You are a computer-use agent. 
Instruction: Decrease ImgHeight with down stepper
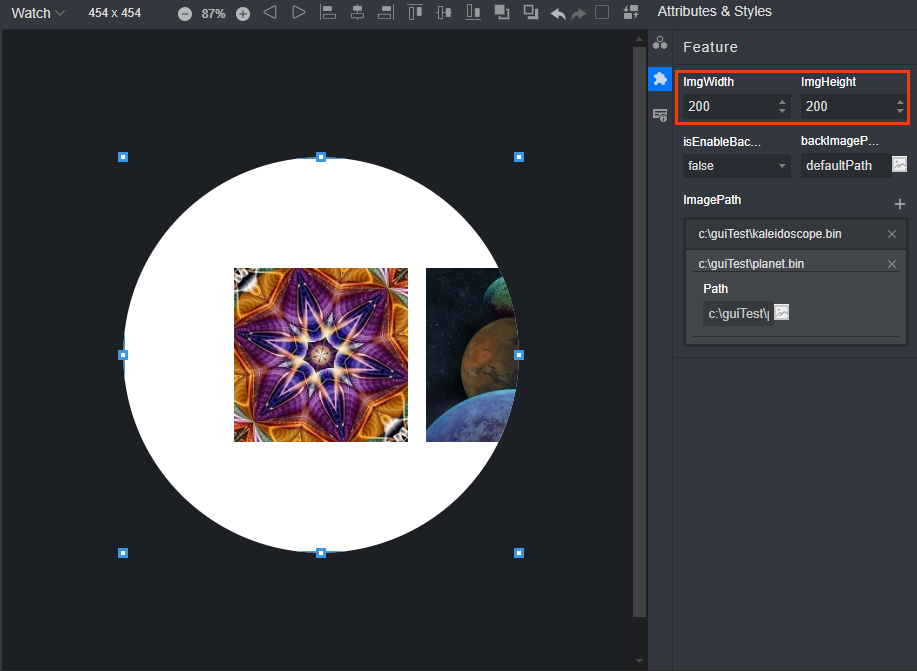tap(900, 111)
